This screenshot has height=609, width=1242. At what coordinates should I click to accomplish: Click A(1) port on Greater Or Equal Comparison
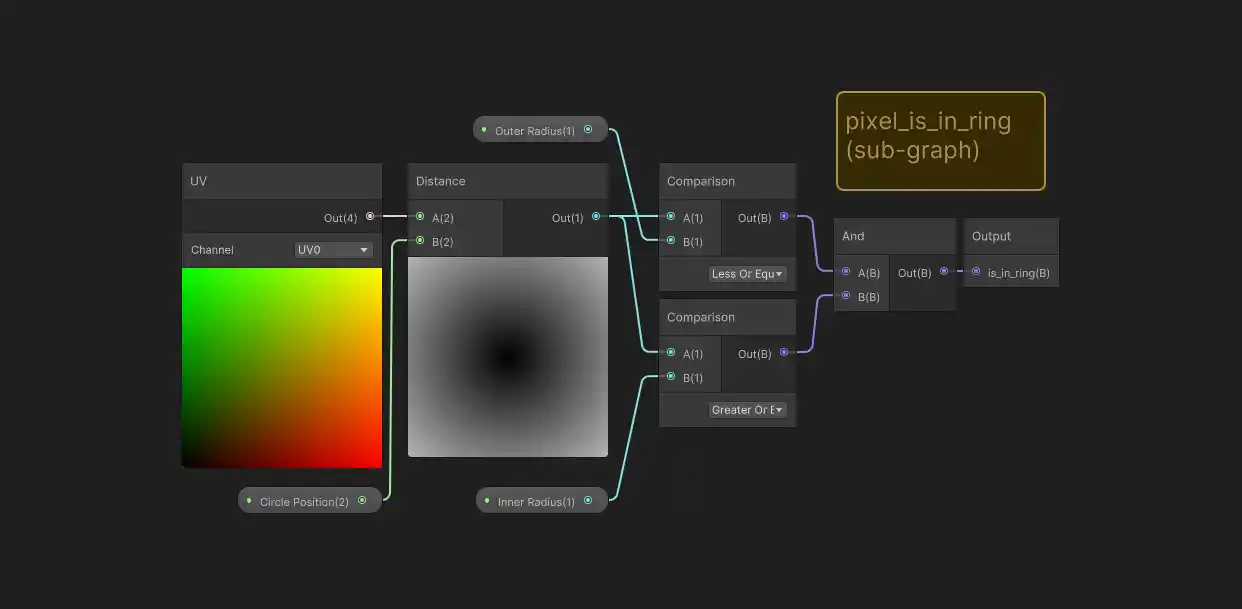click(x=671, y=353)
